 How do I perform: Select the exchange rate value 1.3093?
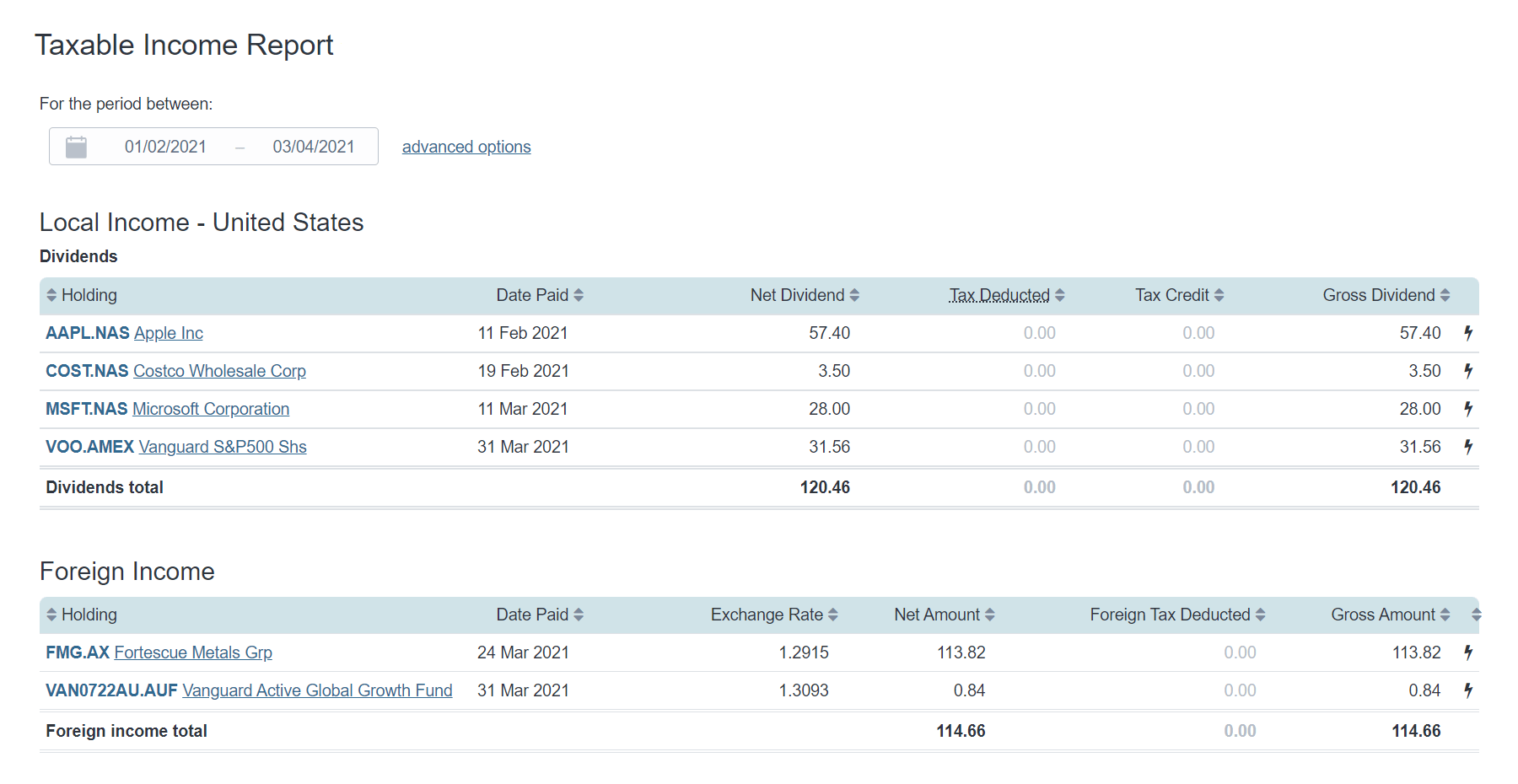804,690
